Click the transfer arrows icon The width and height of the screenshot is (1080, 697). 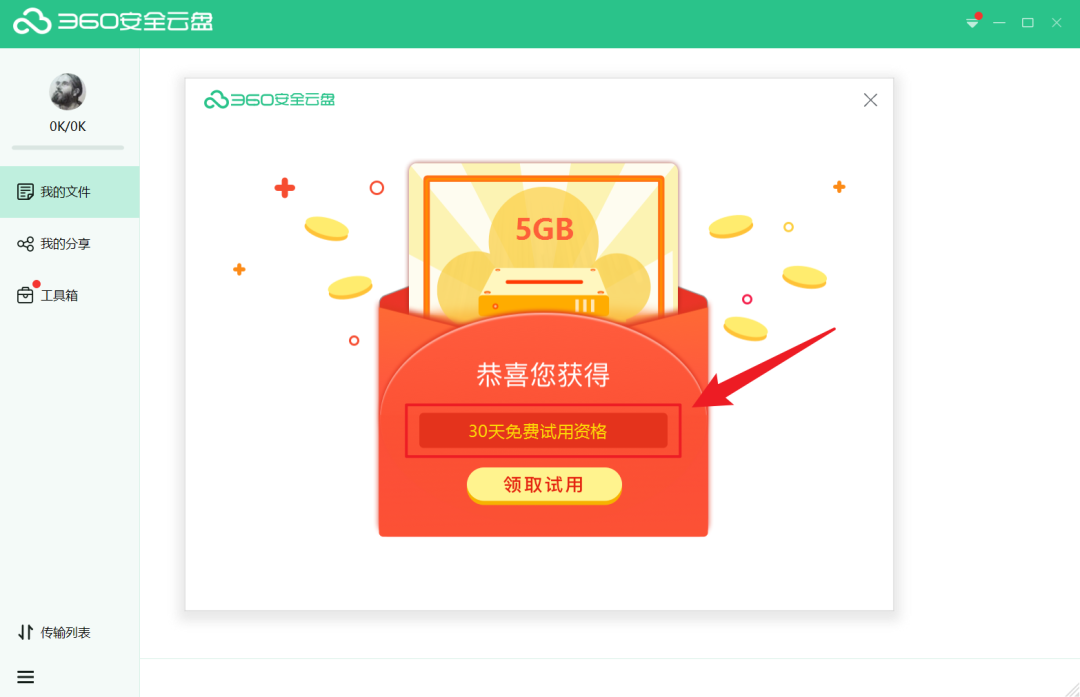click(x=25, y=632)
